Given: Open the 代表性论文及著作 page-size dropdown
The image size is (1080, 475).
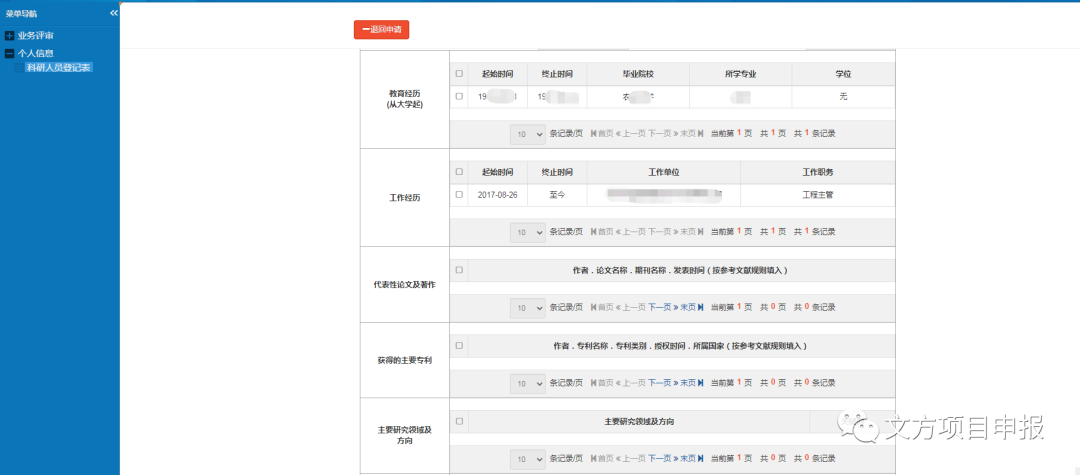Looking at the screenshot, I should [528, 308].
